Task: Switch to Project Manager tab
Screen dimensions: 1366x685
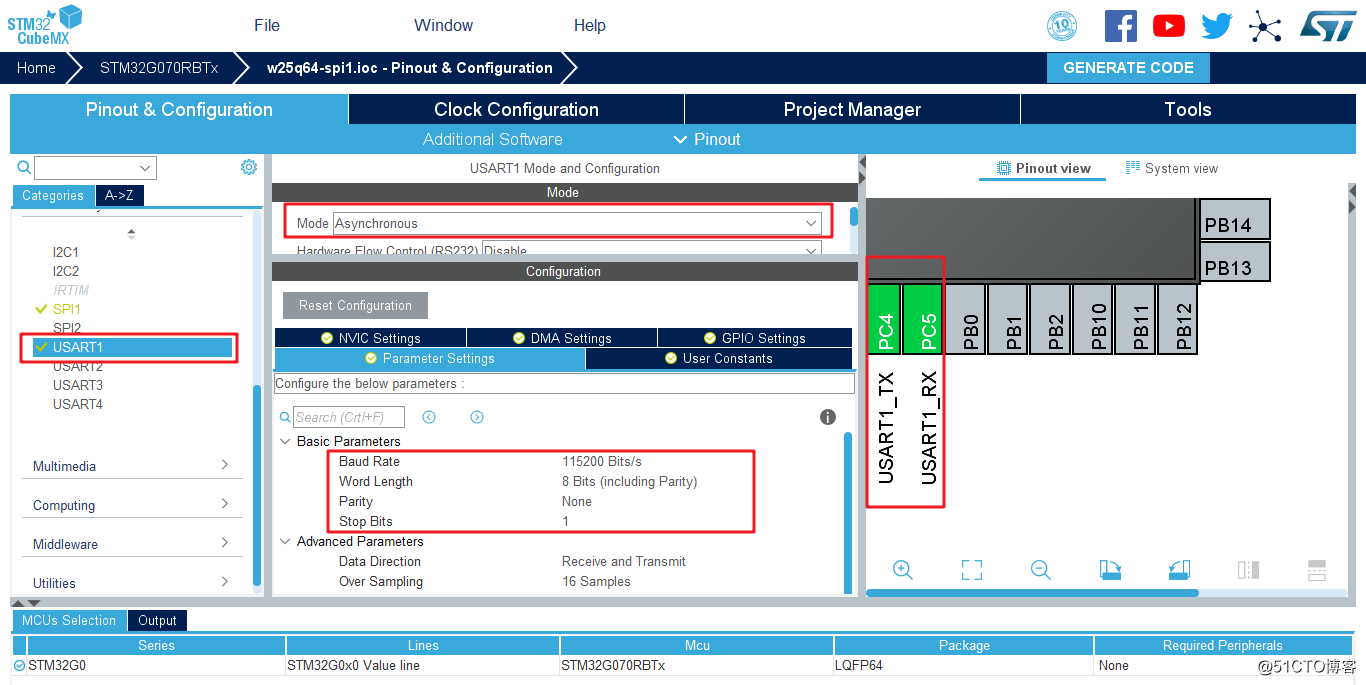Action: (852, 110)
